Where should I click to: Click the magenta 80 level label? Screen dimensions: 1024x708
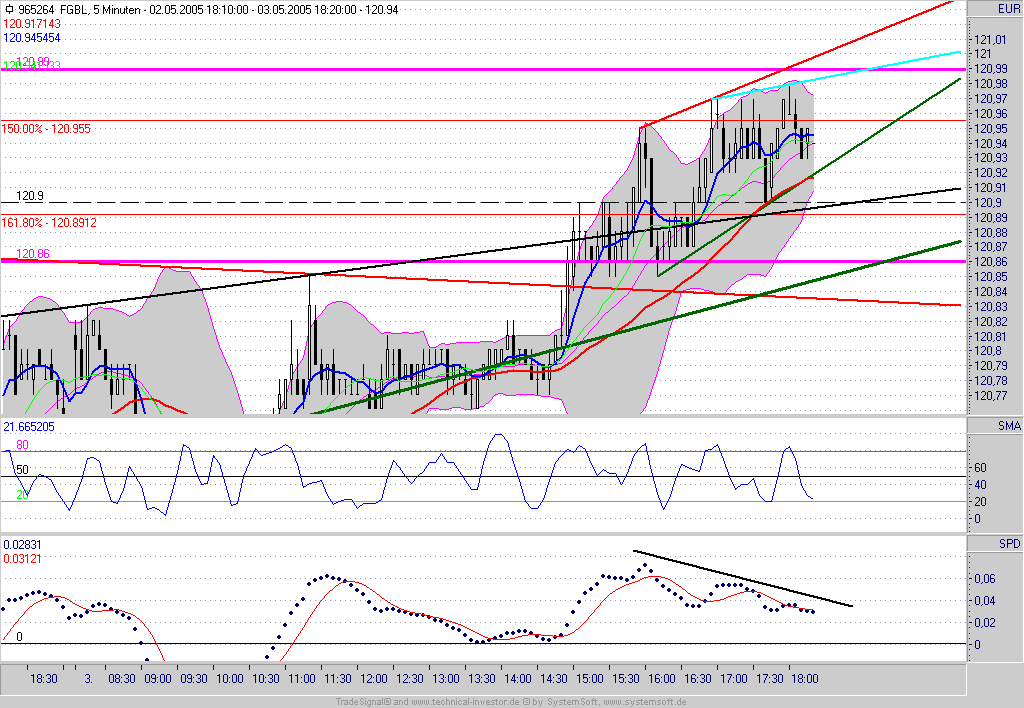[22, 445]
